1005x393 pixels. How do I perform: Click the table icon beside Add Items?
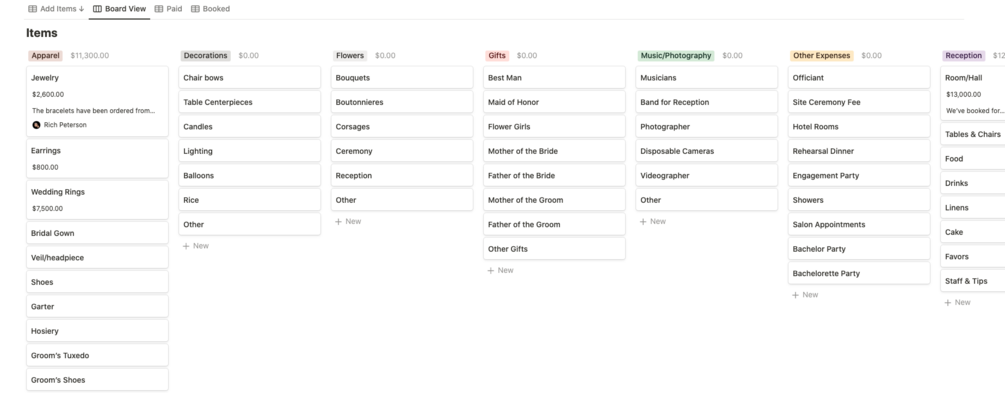coord(33,9)
